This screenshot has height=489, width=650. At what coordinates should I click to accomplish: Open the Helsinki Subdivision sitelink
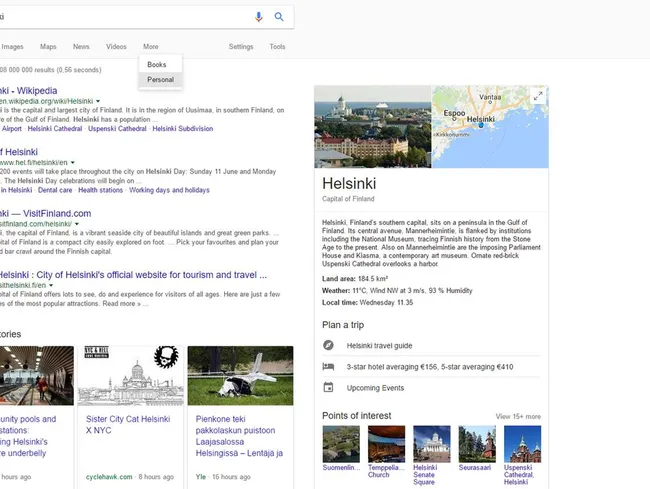pos(183,128)
